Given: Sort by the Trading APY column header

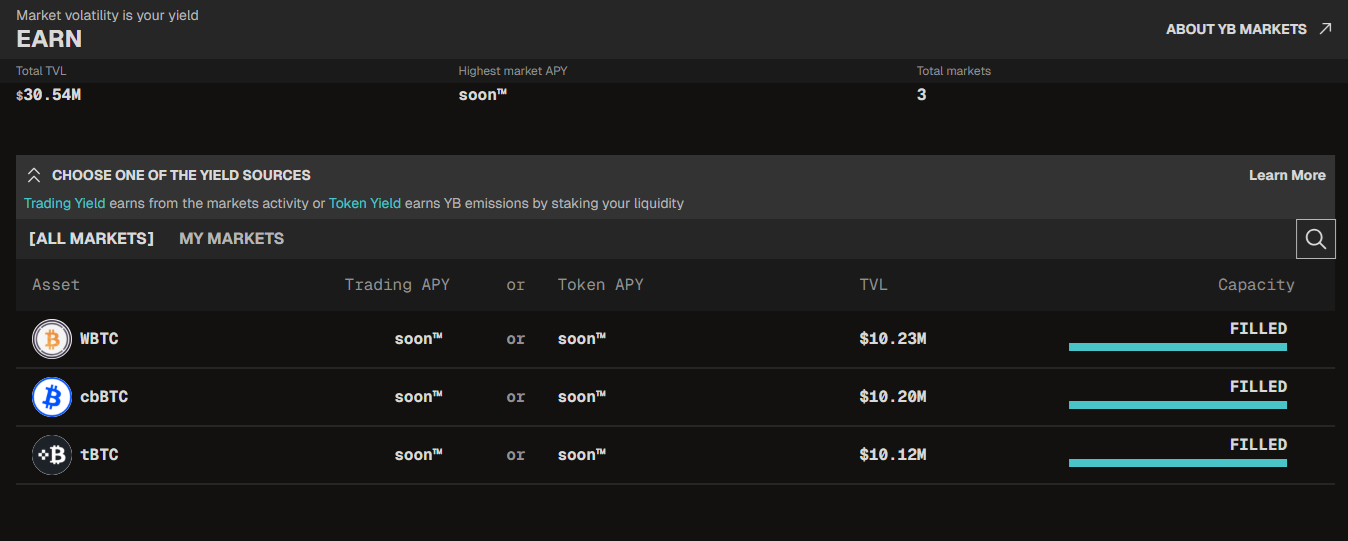Looking at the screenshot, I should pyautogui.click(x=397, y=285).
